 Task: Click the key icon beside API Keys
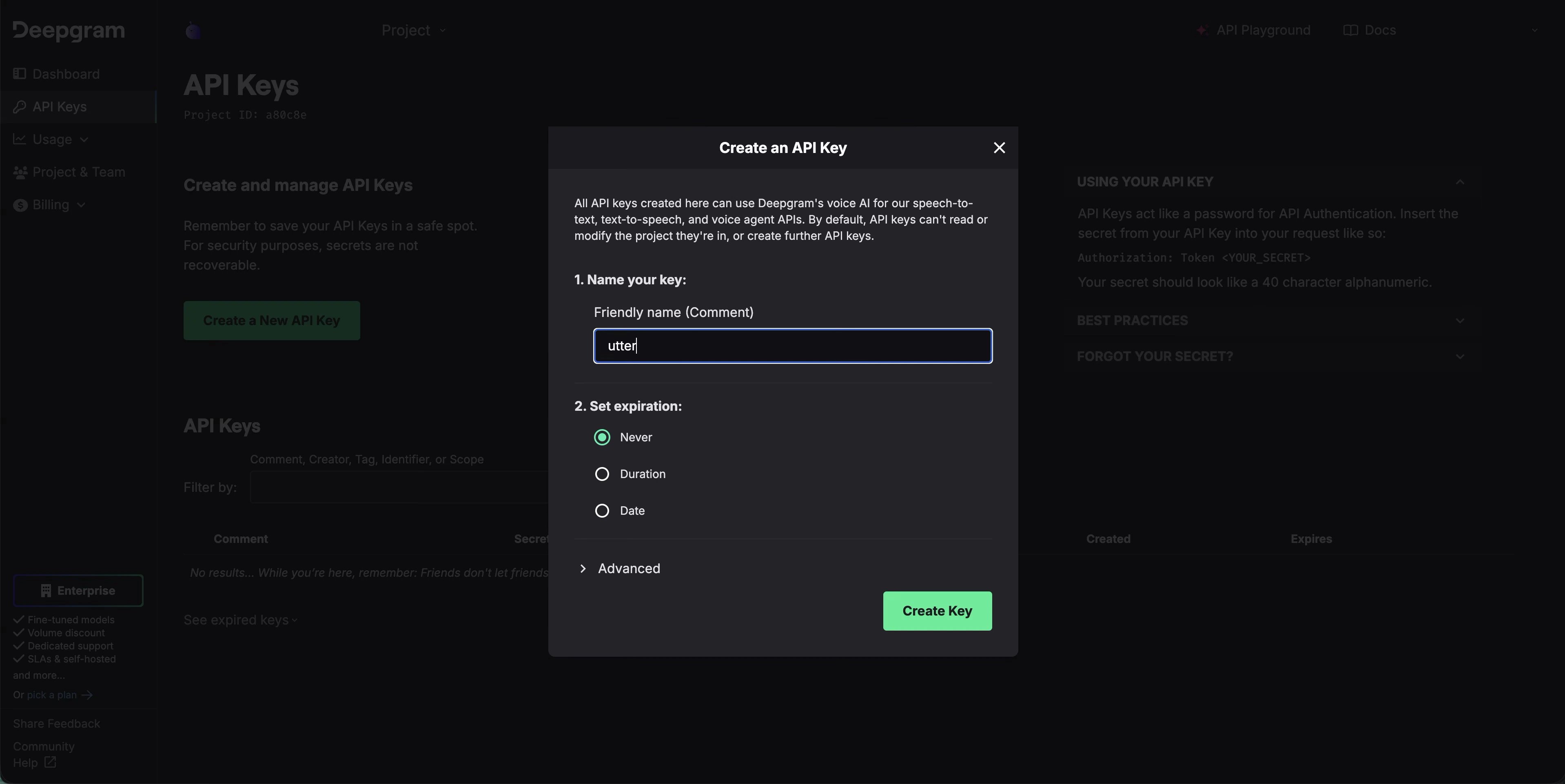coord(20,106)
